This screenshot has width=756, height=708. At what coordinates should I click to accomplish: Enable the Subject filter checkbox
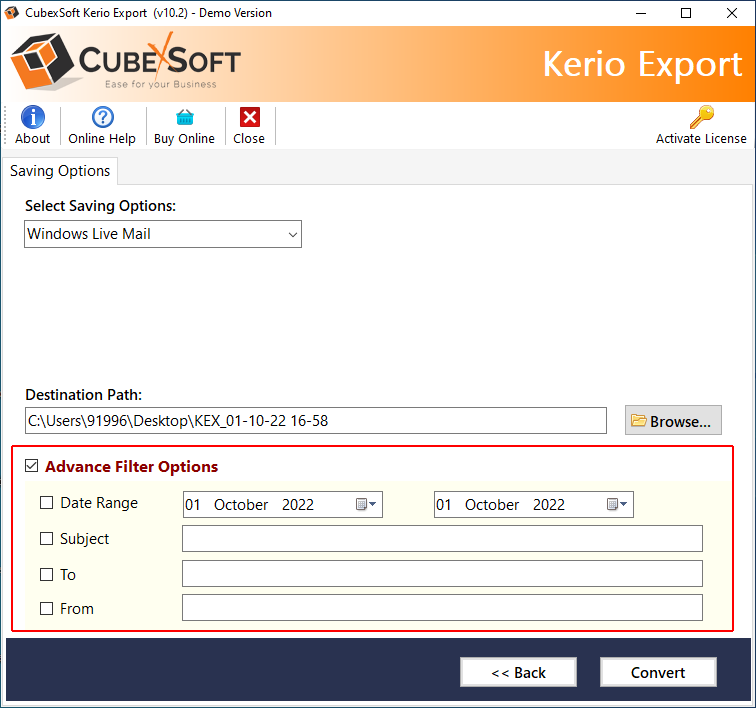[x=46, y=538]
